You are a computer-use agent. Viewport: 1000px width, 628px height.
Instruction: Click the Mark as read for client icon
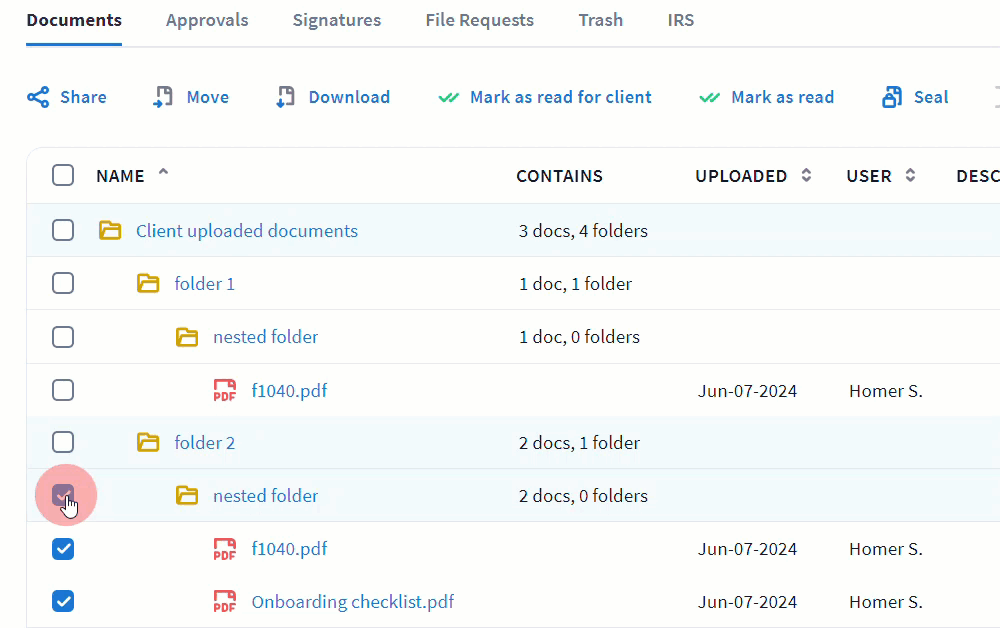(x=449, y=98)
